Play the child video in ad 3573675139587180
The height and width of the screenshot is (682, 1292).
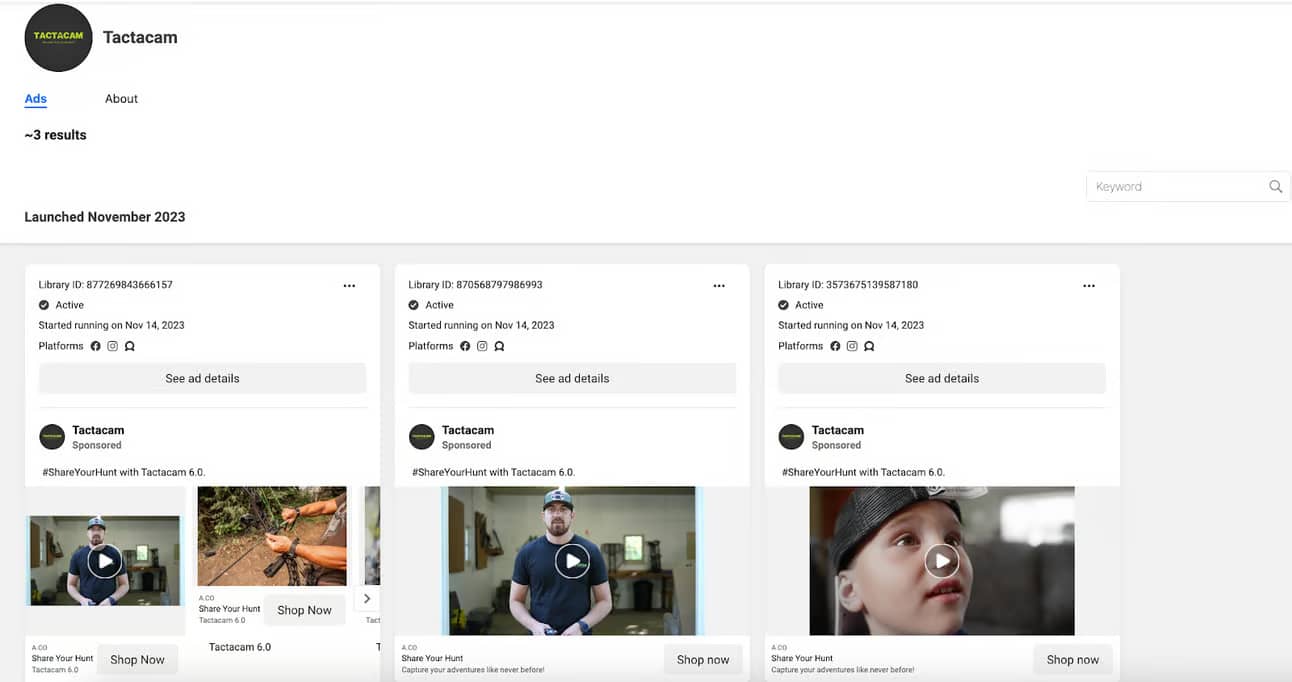coord(941,561)
